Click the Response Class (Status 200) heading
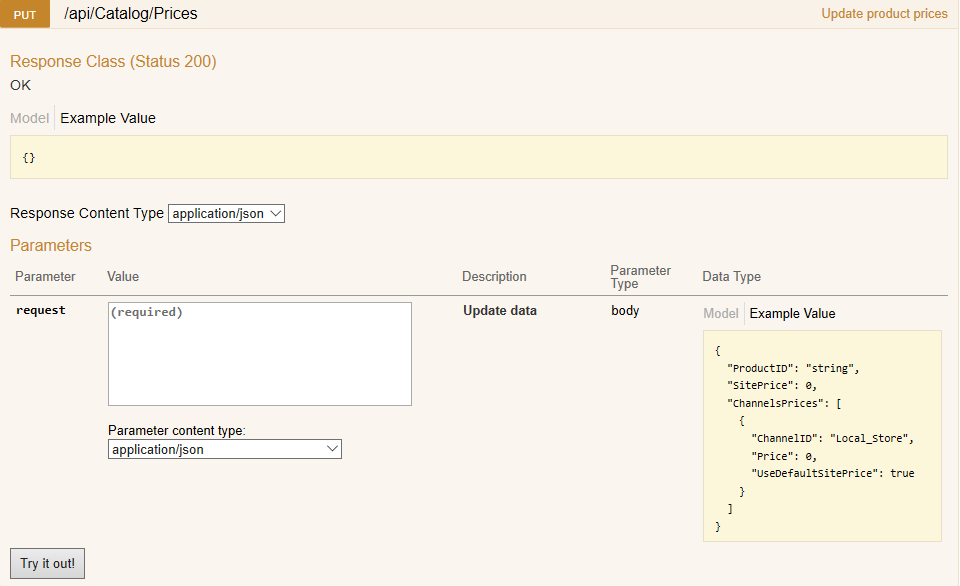Viewport: 960px width, 586px height. (x=113, y=61)
